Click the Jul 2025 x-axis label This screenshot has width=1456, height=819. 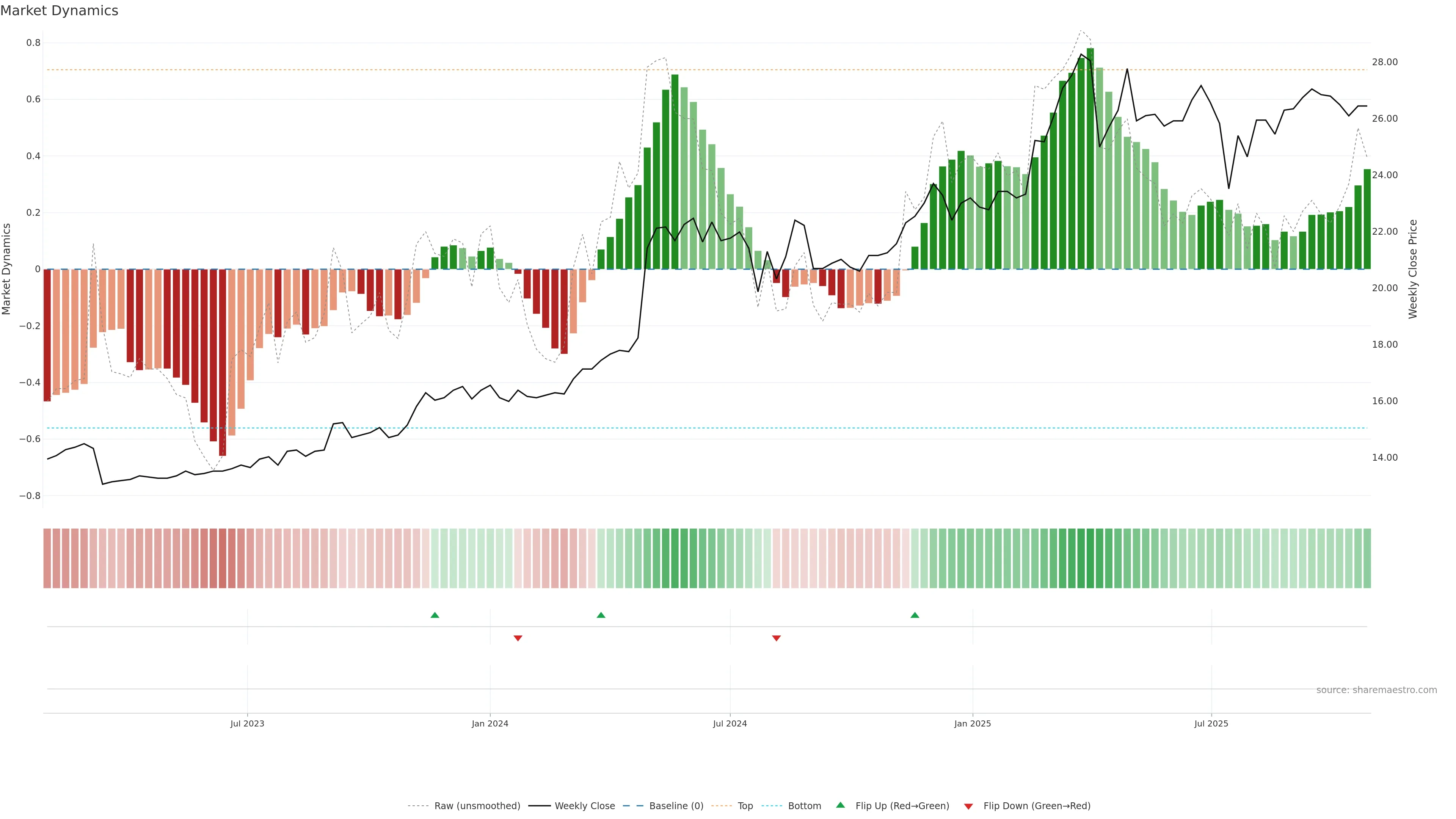1211,723
